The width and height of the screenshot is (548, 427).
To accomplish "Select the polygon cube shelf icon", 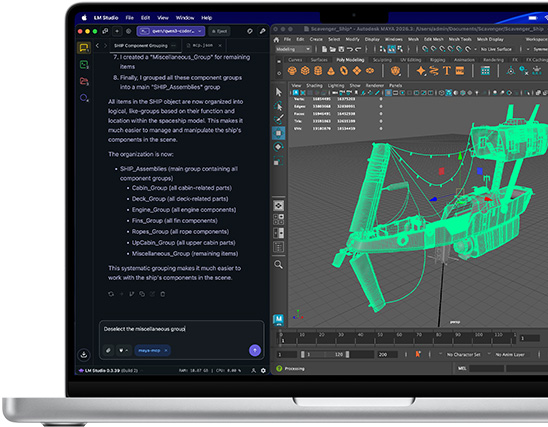I will [x=305, y=71].
